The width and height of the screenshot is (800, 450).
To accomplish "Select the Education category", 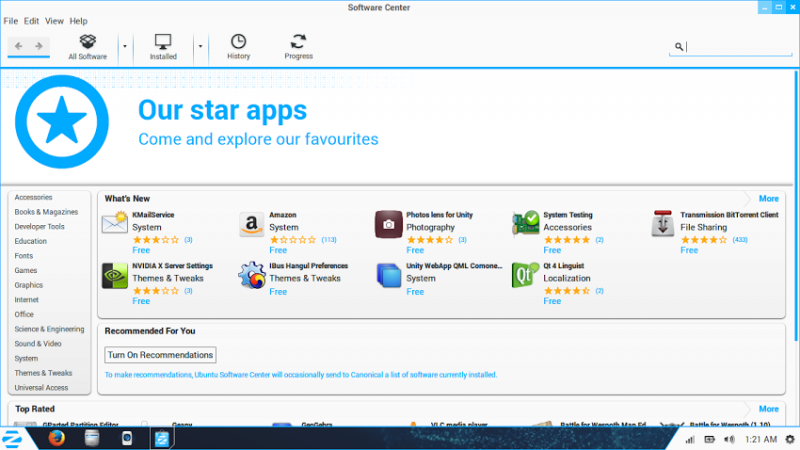I will tap(30, 241).
